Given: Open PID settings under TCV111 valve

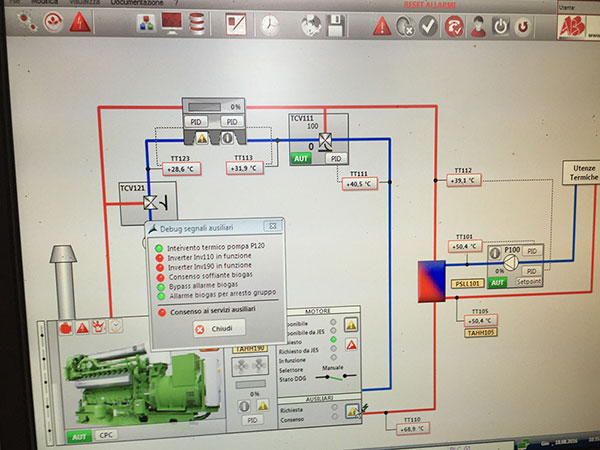Looking at the screenshot, I should tap(337, 158).
